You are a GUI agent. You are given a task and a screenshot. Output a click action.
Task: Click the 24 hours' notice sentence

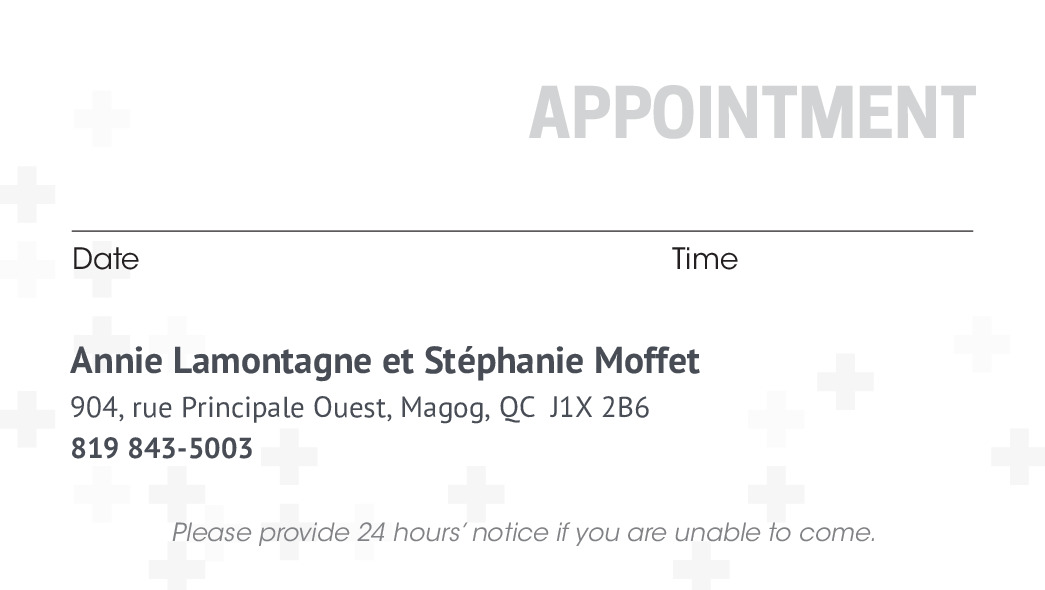[523, 531]
